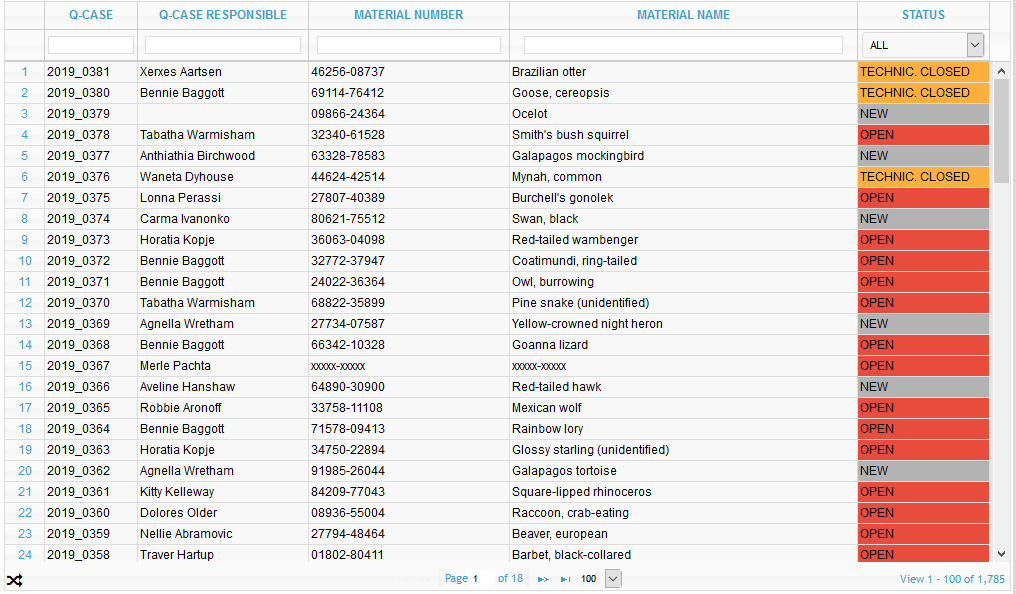Click Galapagos tortoise cell
The height and width of the screenshot is (594, 1016).
tap(684, 471)
